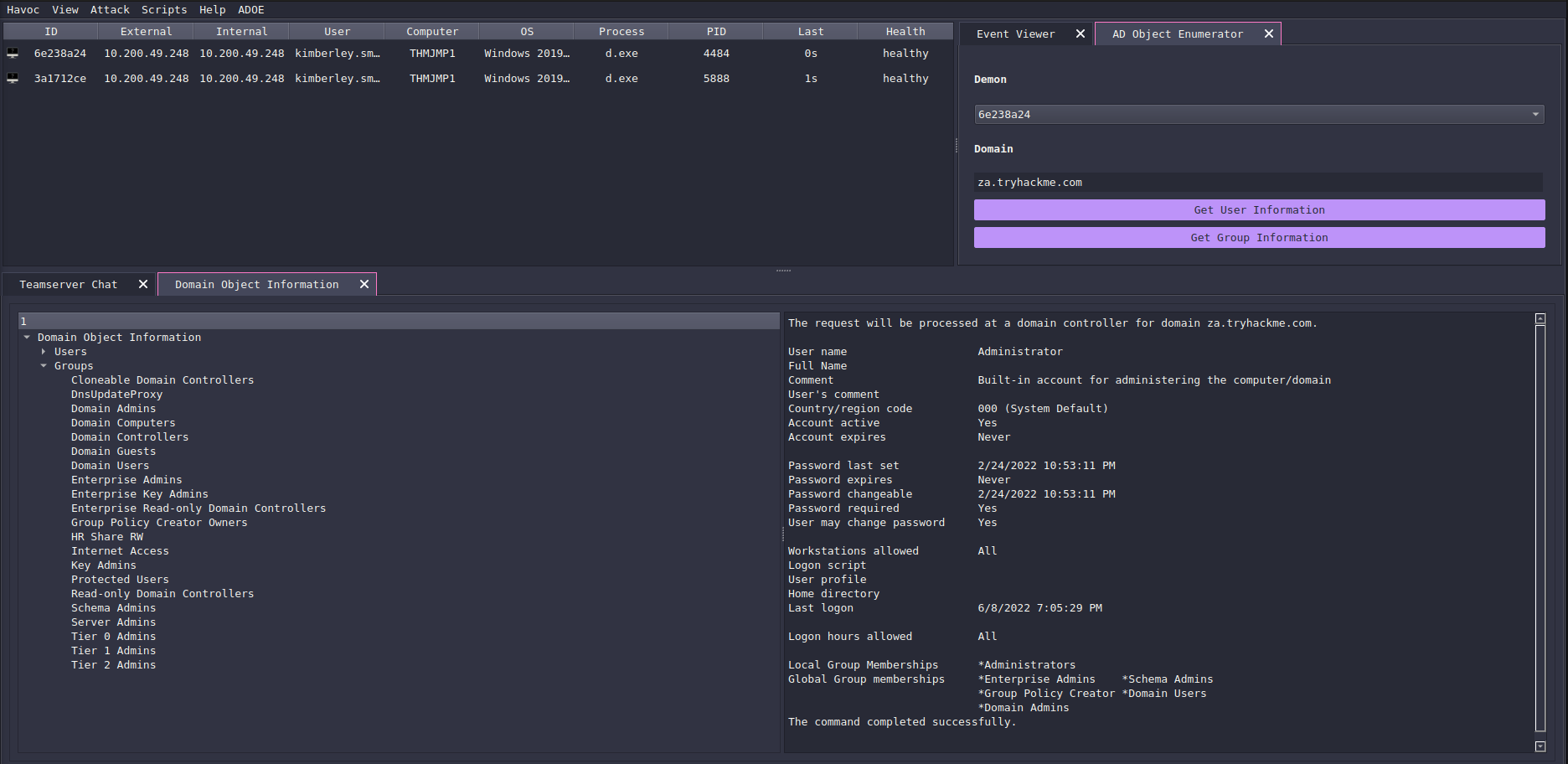Screen dimensions: 1568x764
Task: Open the Attack menu
Action: tap(110, 10)
